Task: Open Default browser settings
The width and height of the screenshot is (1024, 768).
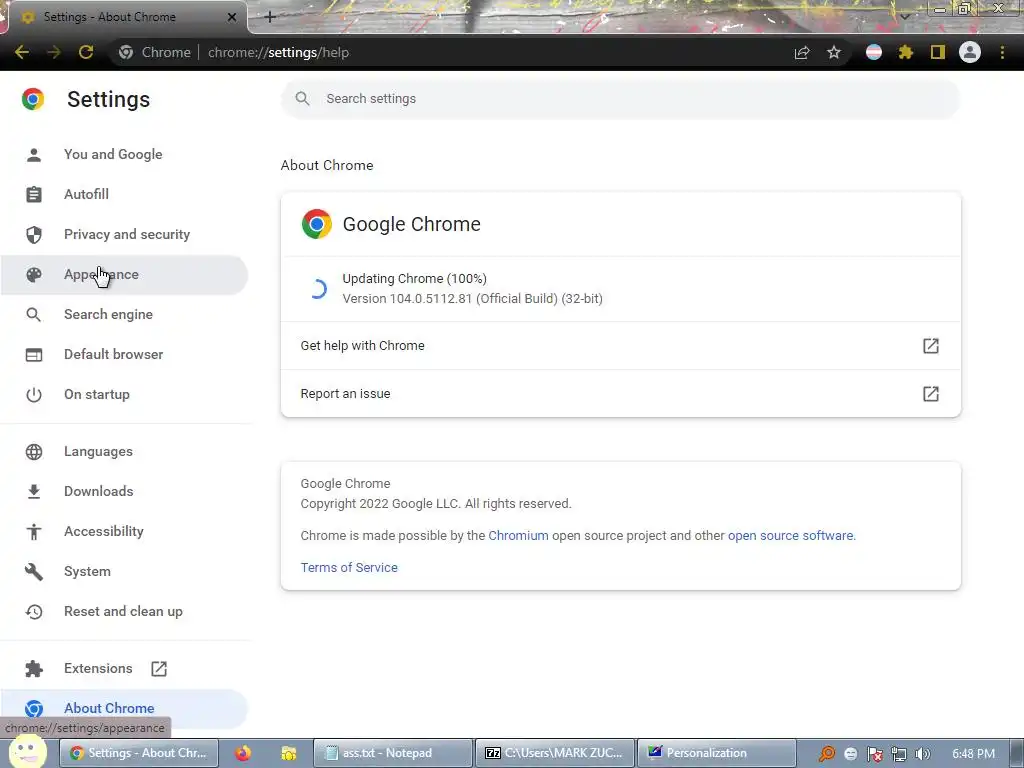Action: tap(124, 354)
